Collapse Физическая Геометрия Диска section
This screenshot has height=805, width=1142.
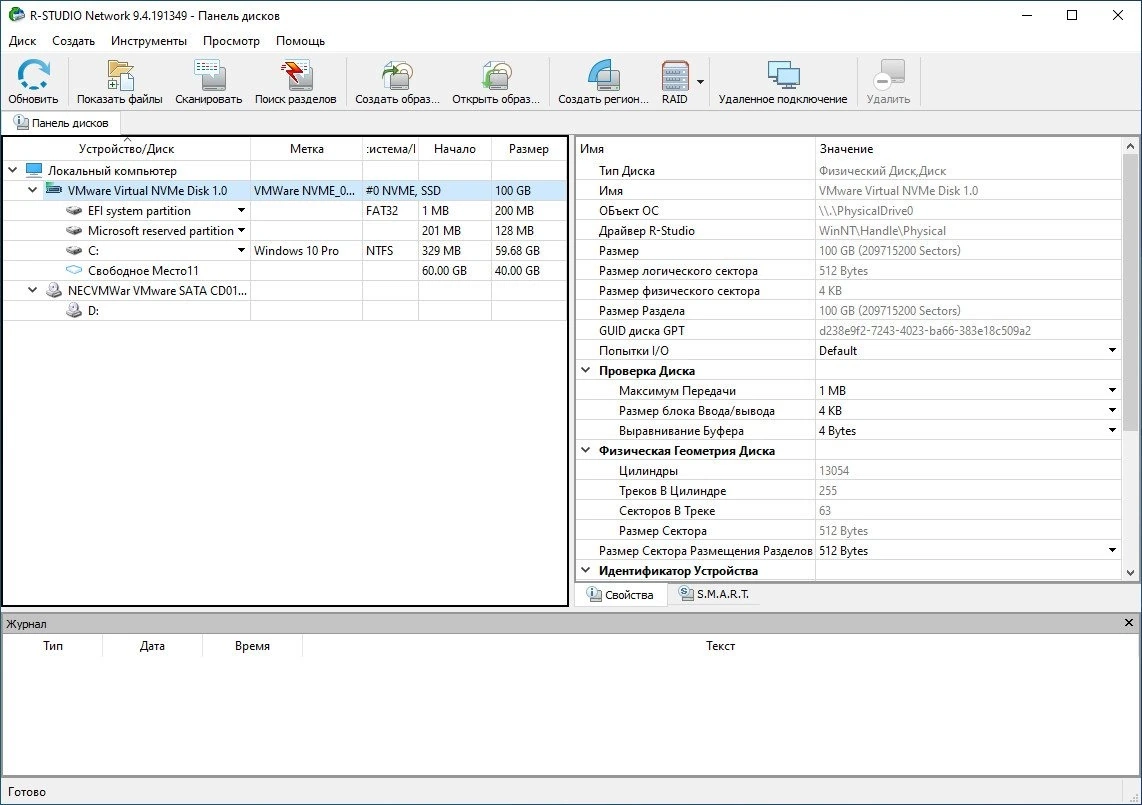point(586,450)
